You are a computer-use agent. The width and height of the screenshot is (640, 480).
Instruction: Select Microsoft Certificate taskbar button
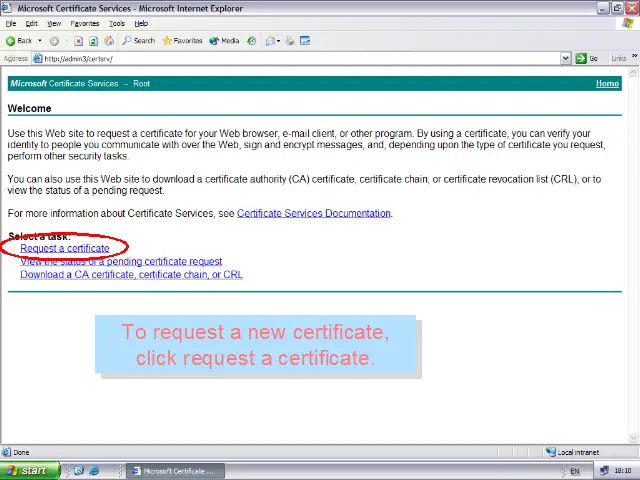pos(176,471)
